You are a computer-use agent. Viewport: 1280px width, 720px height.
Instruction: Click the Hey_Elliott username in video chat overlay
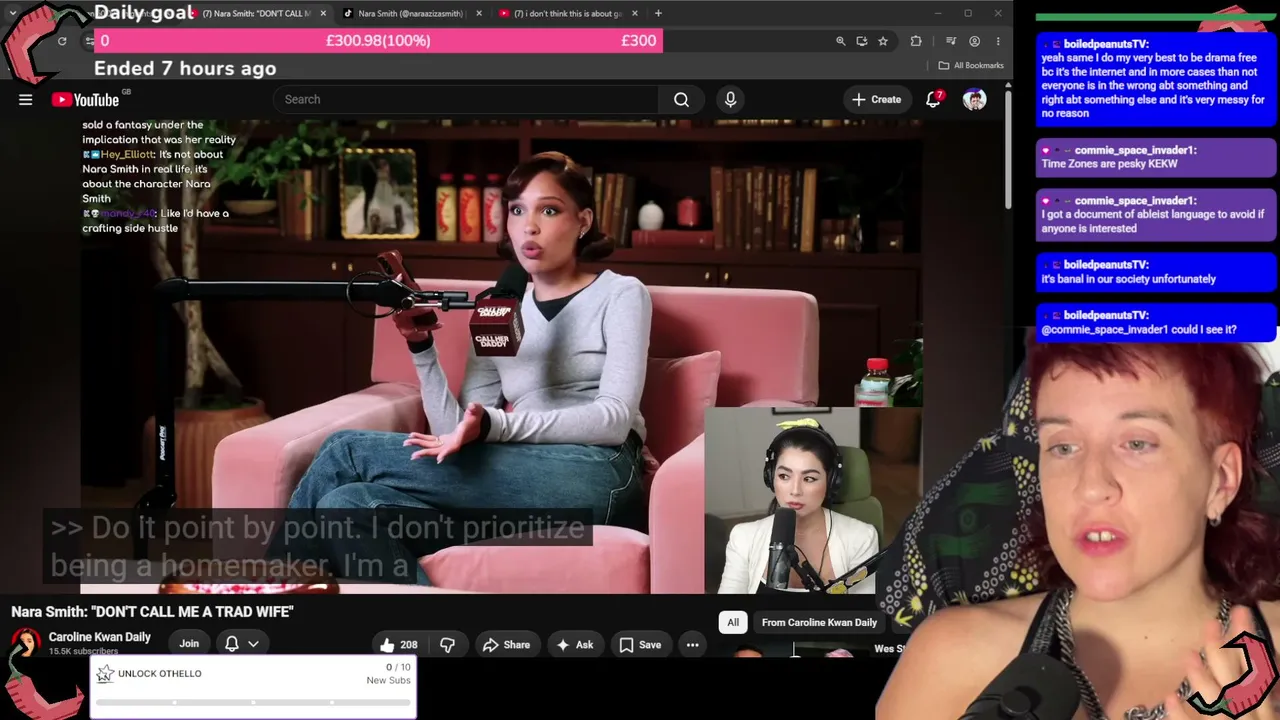tap(126, 155)
